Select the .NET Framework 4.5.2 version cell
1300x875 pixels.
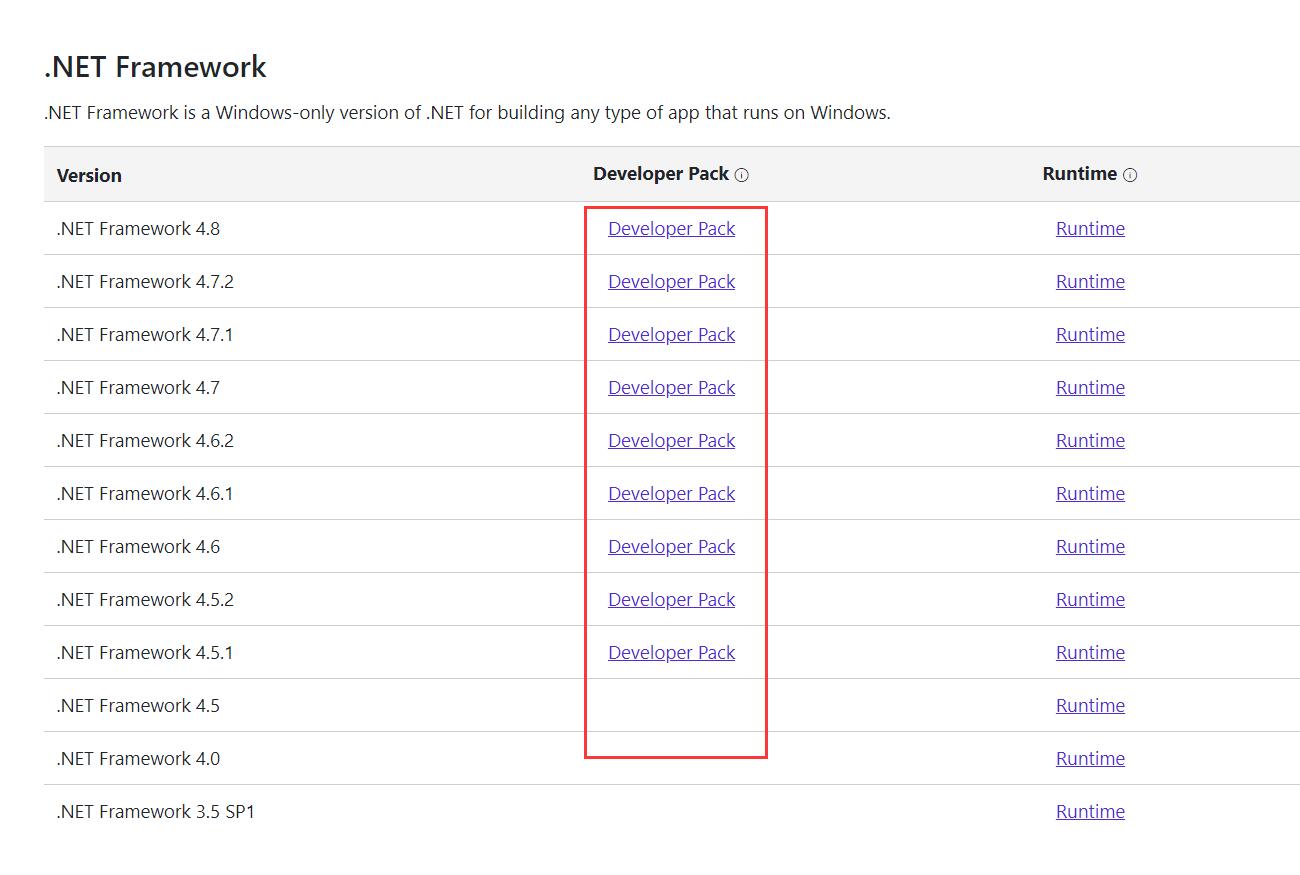click(x=145, y=600)
